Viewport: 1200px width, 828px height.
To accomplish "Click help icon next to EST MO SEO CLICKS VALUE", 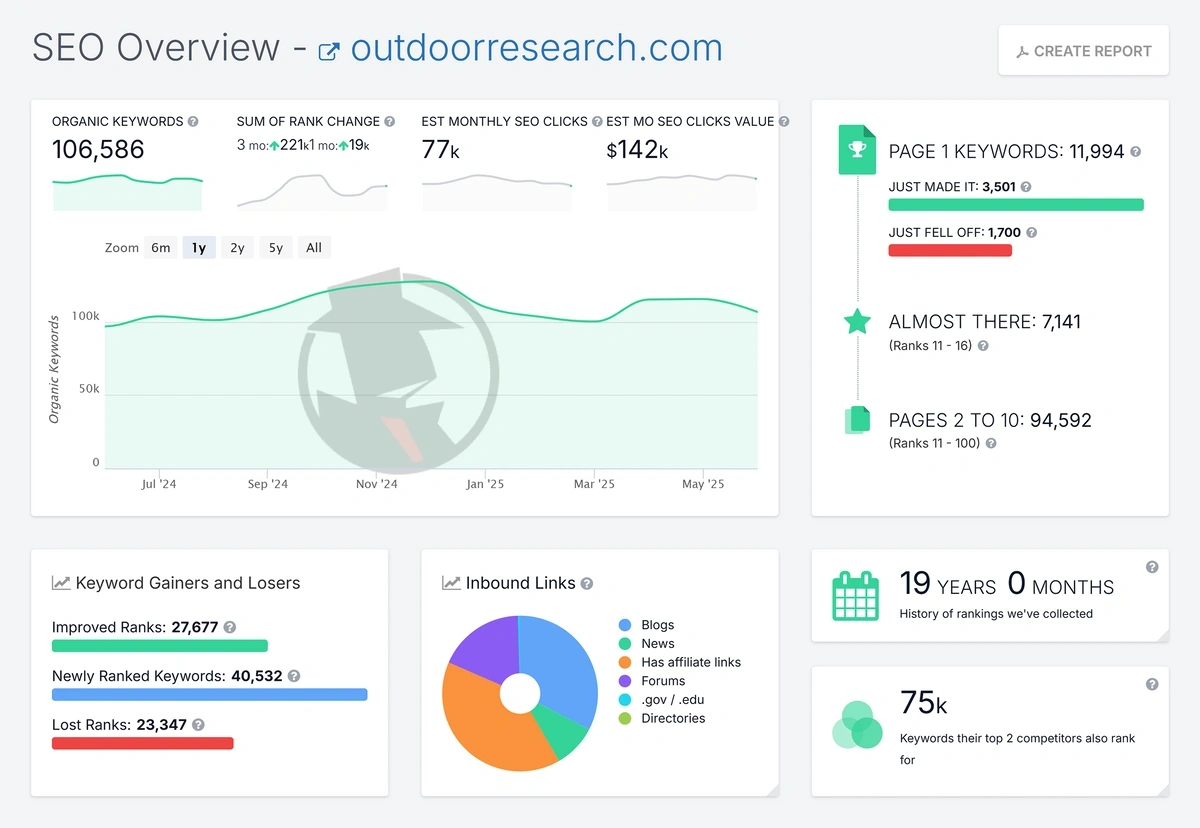I will 784,121.
